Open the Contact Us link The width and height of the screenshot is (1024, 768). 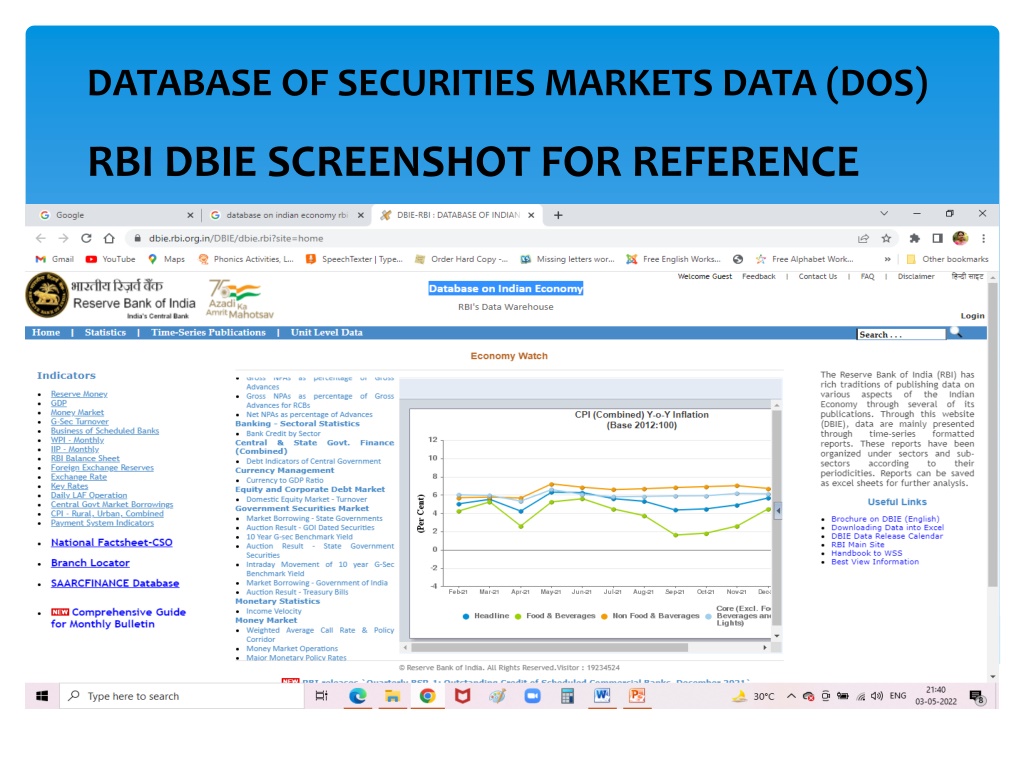click(x=817, y=276)
